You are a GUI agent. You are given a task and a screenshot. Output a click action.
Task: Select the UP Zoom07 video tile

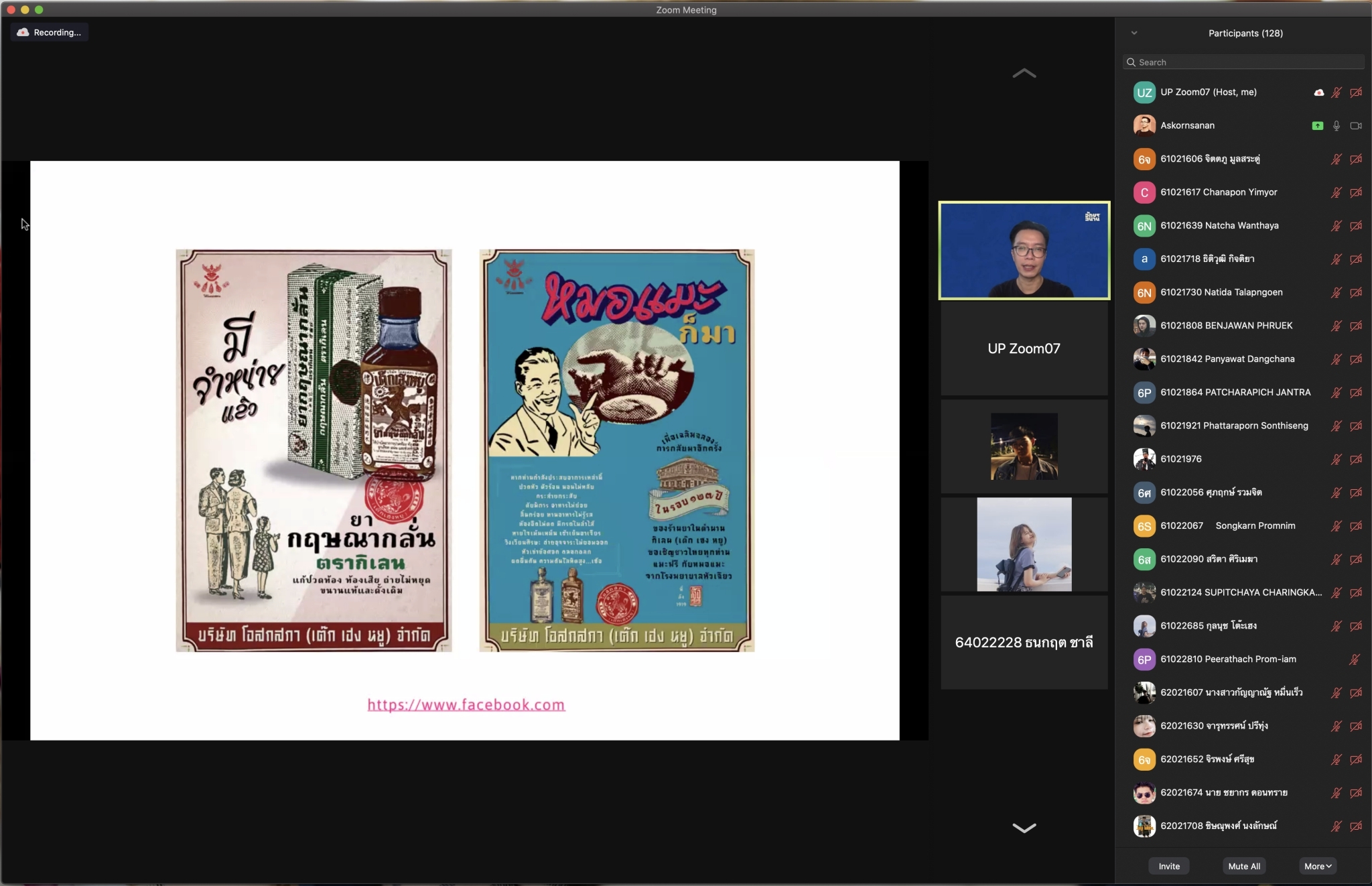click(x=1024, y=349)
